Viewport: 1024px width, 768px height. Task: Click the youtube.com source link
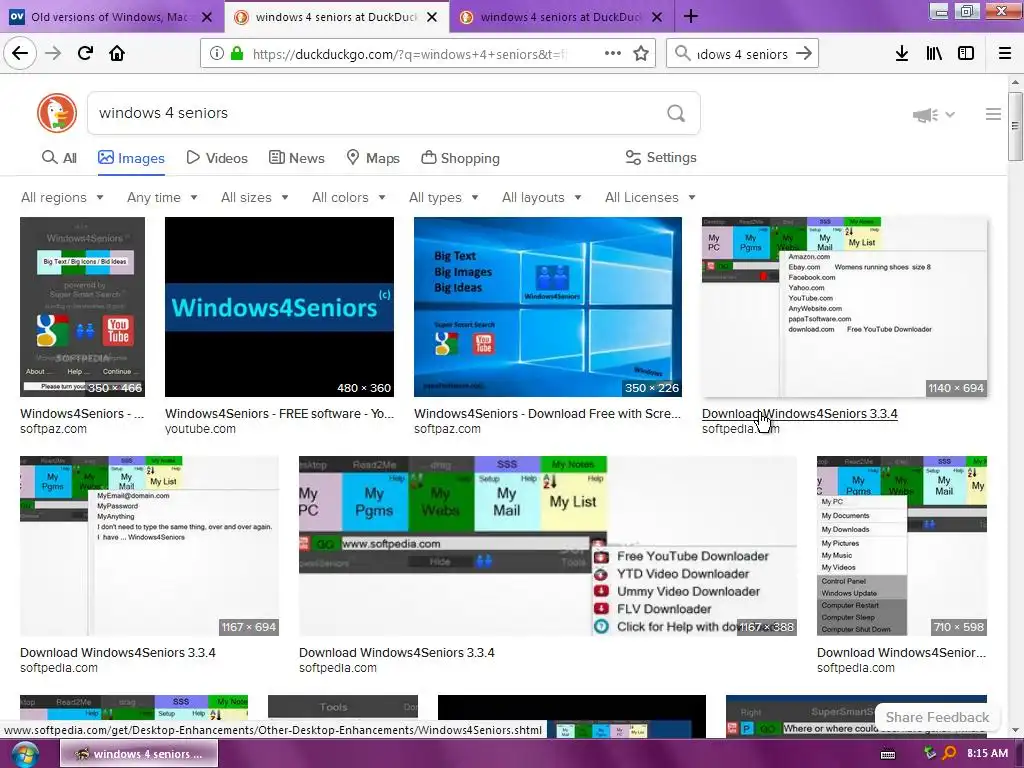[200, 429]
